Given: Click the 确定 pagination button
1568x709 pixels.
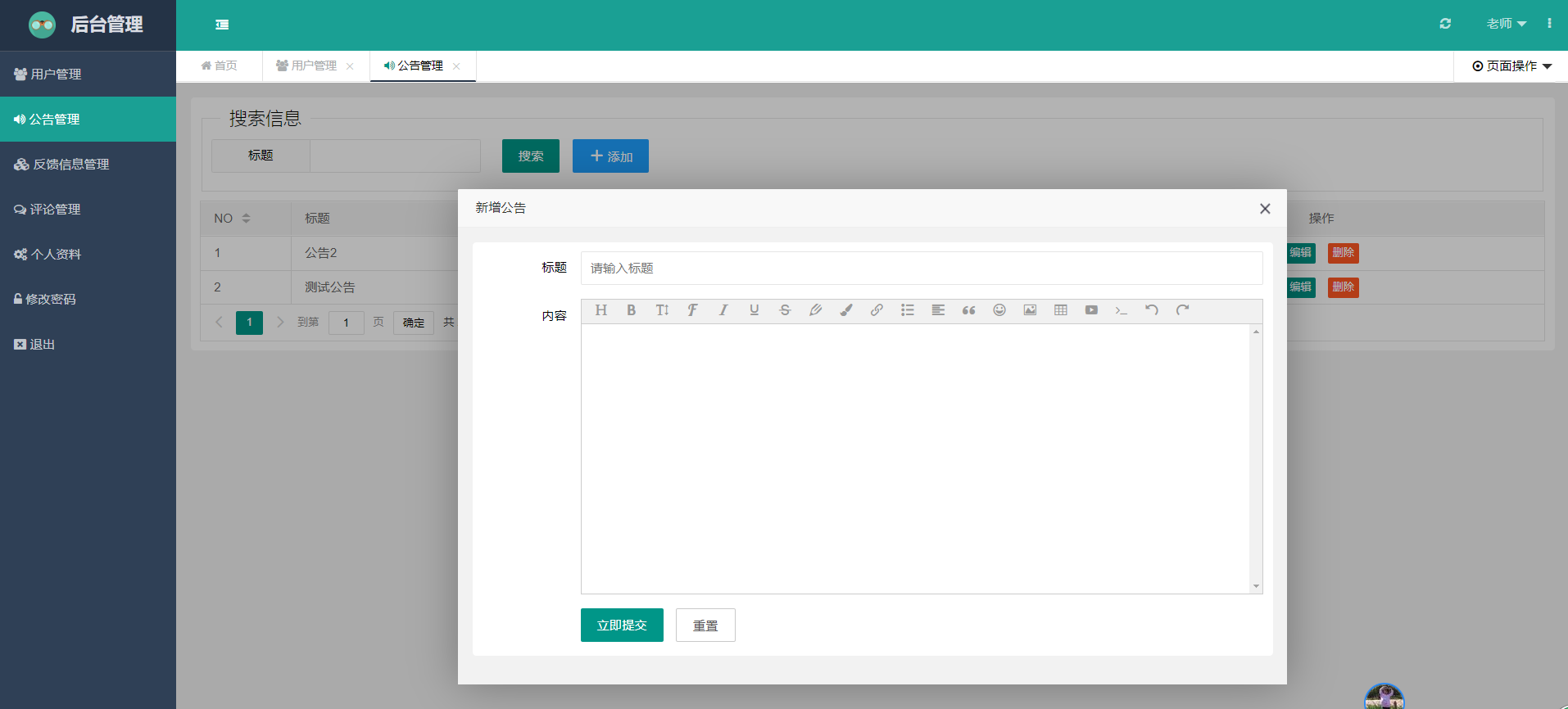Looking at the screenshot, I should coord(414,323).
